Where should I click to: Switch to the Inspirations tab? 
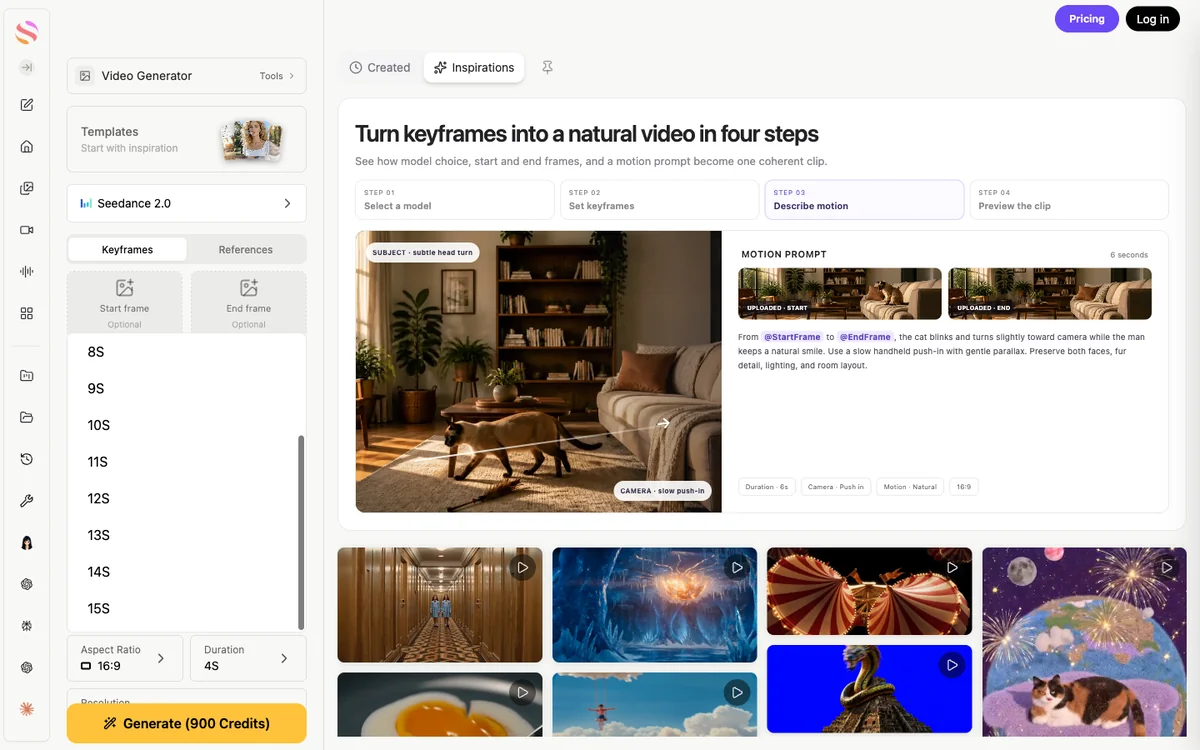click(x=474, y=67)
